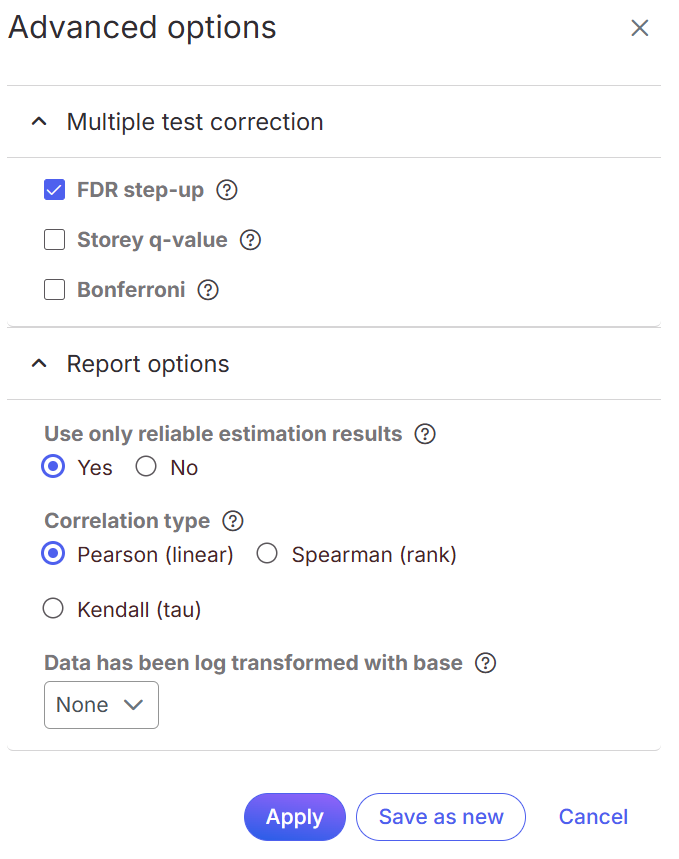Collapse the Multiple test correction section
Viewport: 679px width, 859px height.
click(x=39, y=122)
